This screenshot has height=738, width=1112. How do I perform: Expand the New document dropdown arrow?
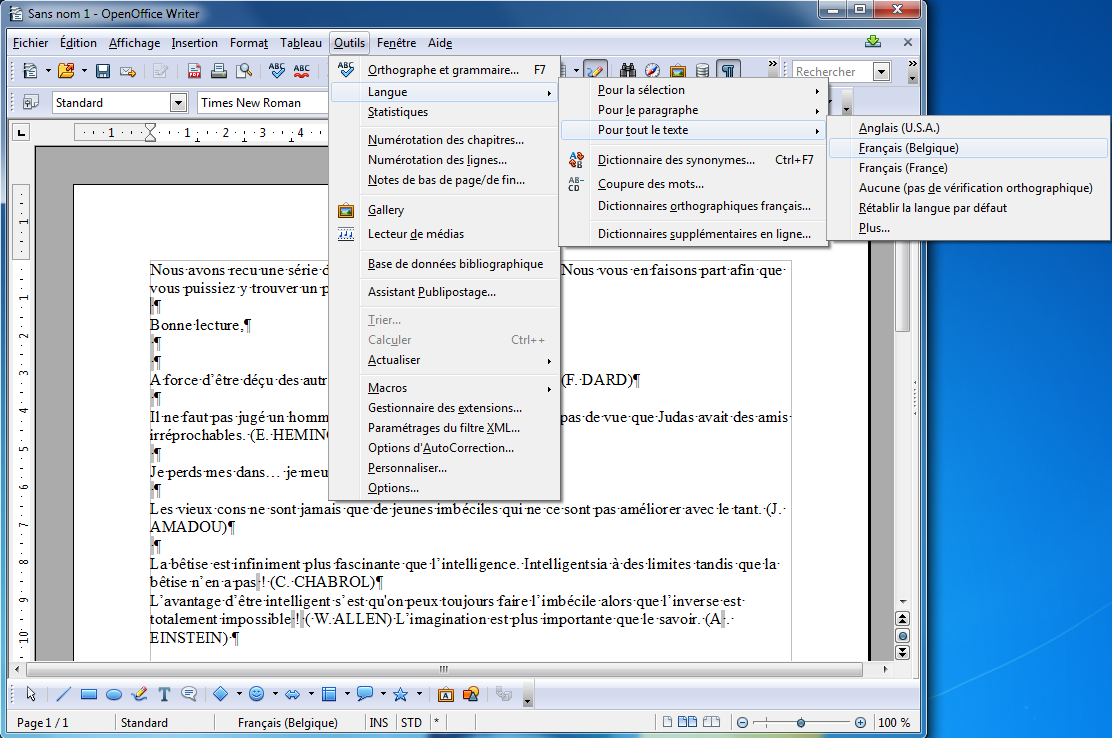48,71
